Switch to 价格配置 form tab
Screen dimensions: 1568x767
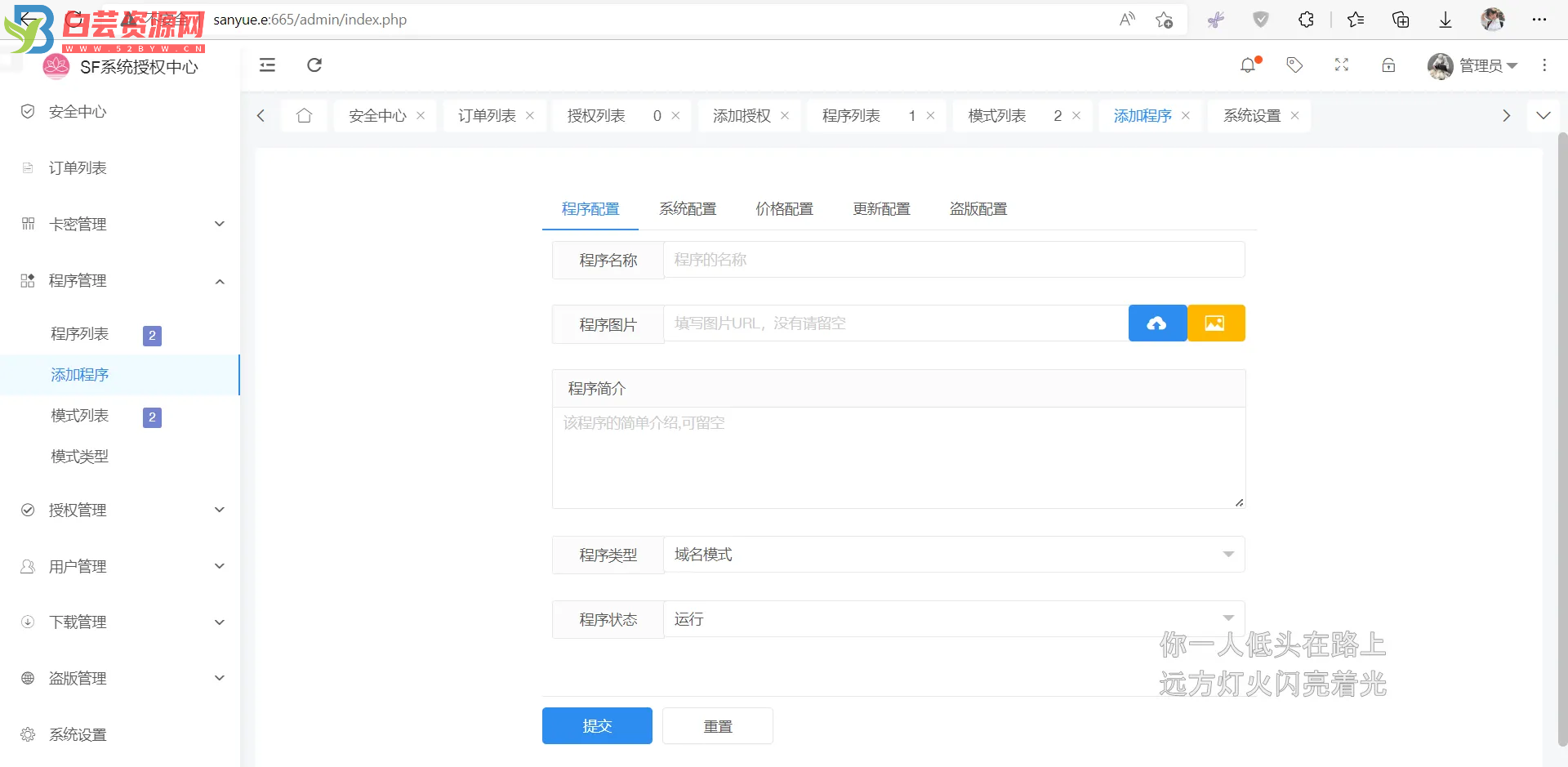click(x=785, y=209)
